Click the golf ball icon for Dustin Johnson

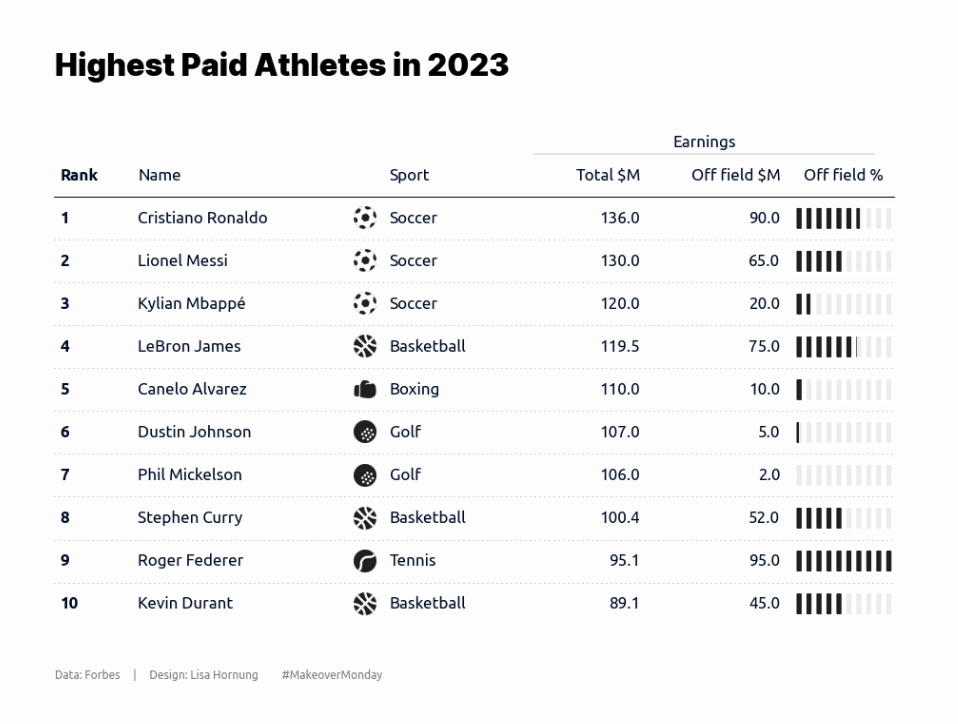pyautogui.click(x=365, y=432)
